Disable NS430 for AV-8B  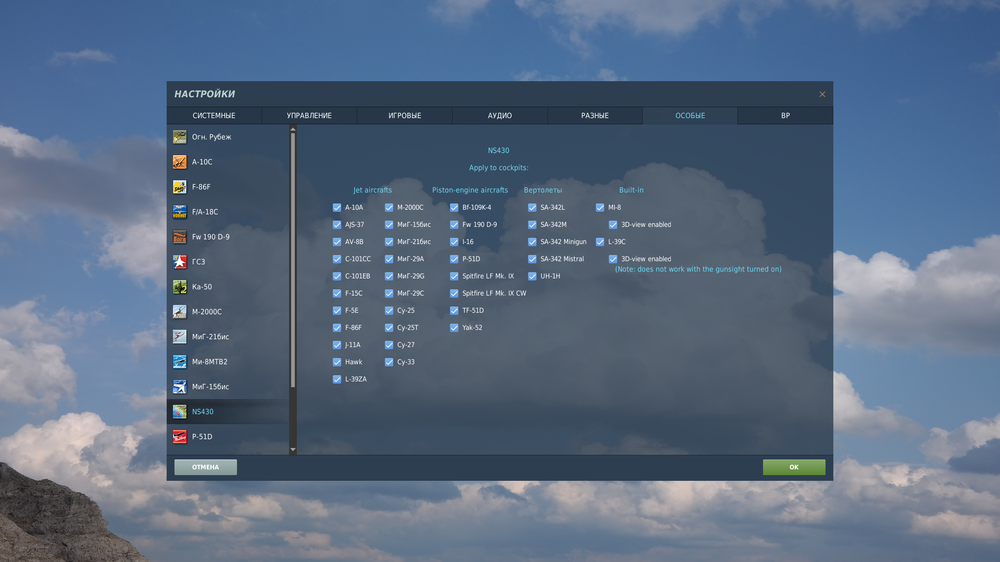[337, 242]
